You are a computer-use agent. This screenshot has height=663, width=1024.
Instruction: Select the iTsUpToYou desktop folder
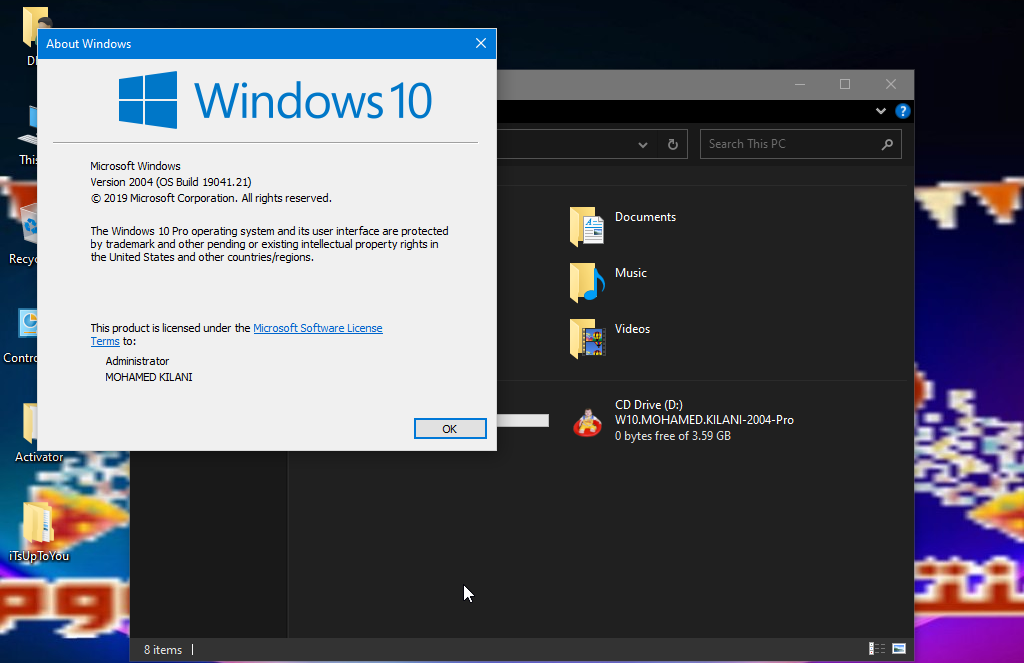(x=39, y=532)
